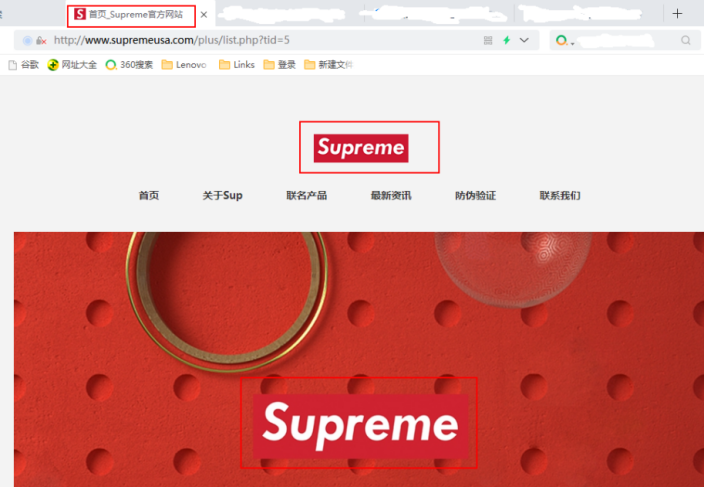Open the 防伪验证 page link
The image size is (704, 487).
click(x=475, y=196)
